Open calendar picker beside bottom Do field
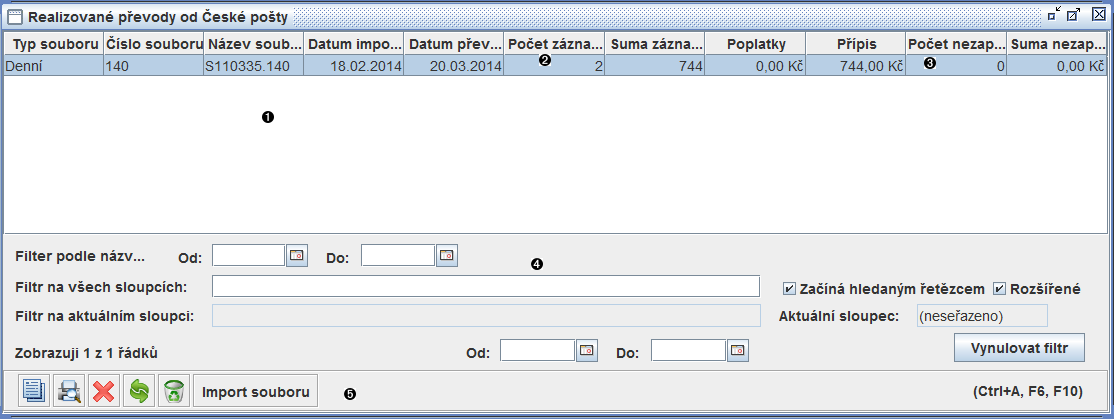Viewport: 1114px width, 419px height. (x=737, y=351)
